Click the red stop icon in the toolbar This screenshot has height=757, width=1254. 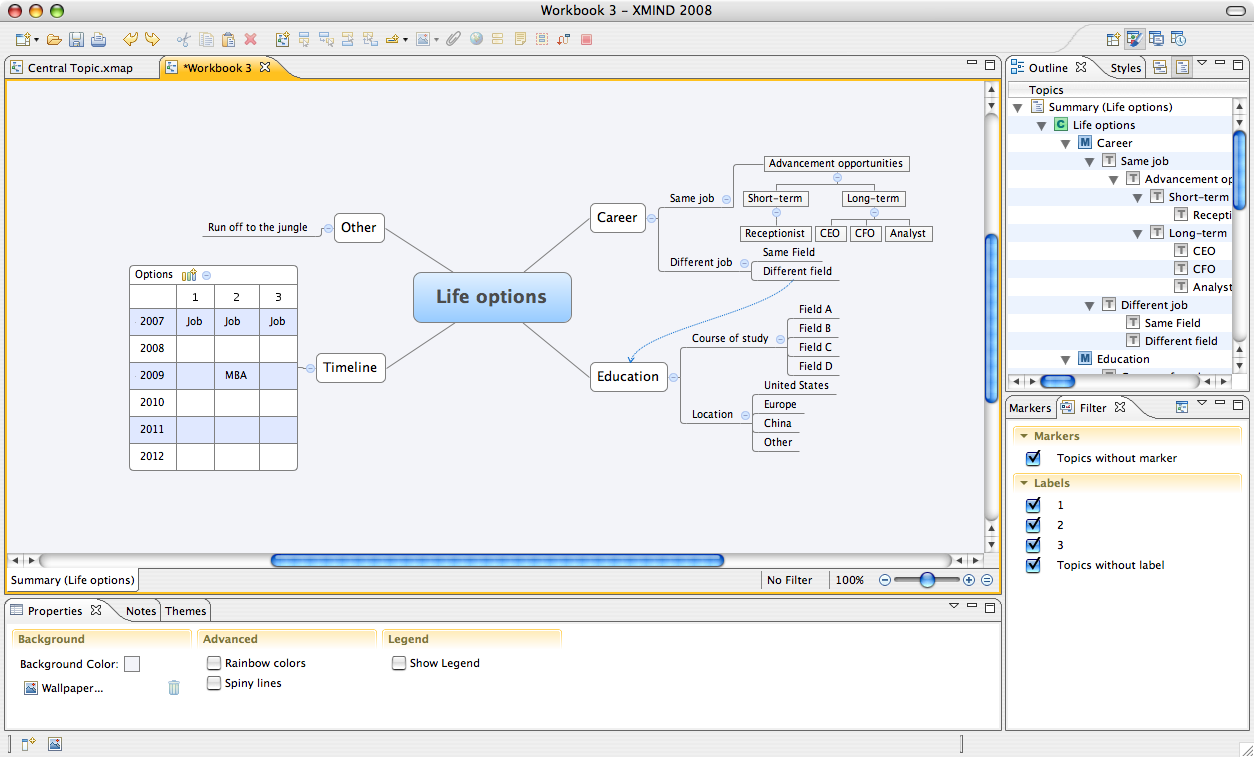(586, 40)
